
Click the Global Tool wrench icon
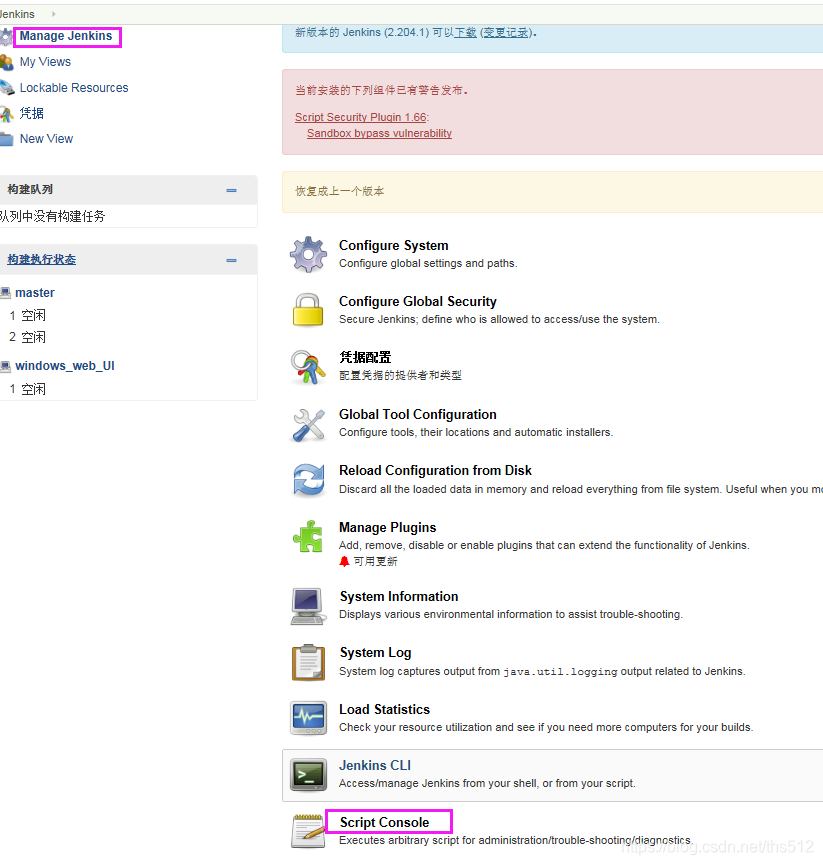pyautogui.click(x=308, y=425)
